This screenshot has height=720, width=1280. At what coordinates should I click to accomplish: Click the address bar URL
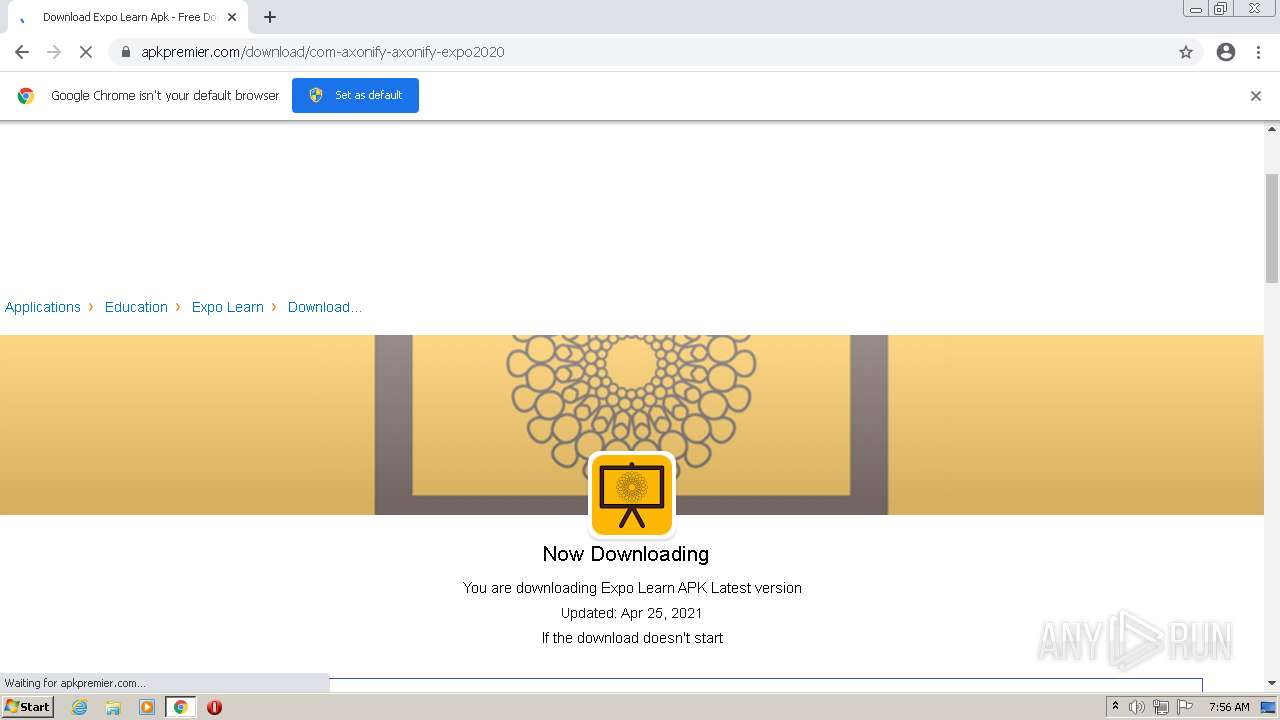[322, 52]
